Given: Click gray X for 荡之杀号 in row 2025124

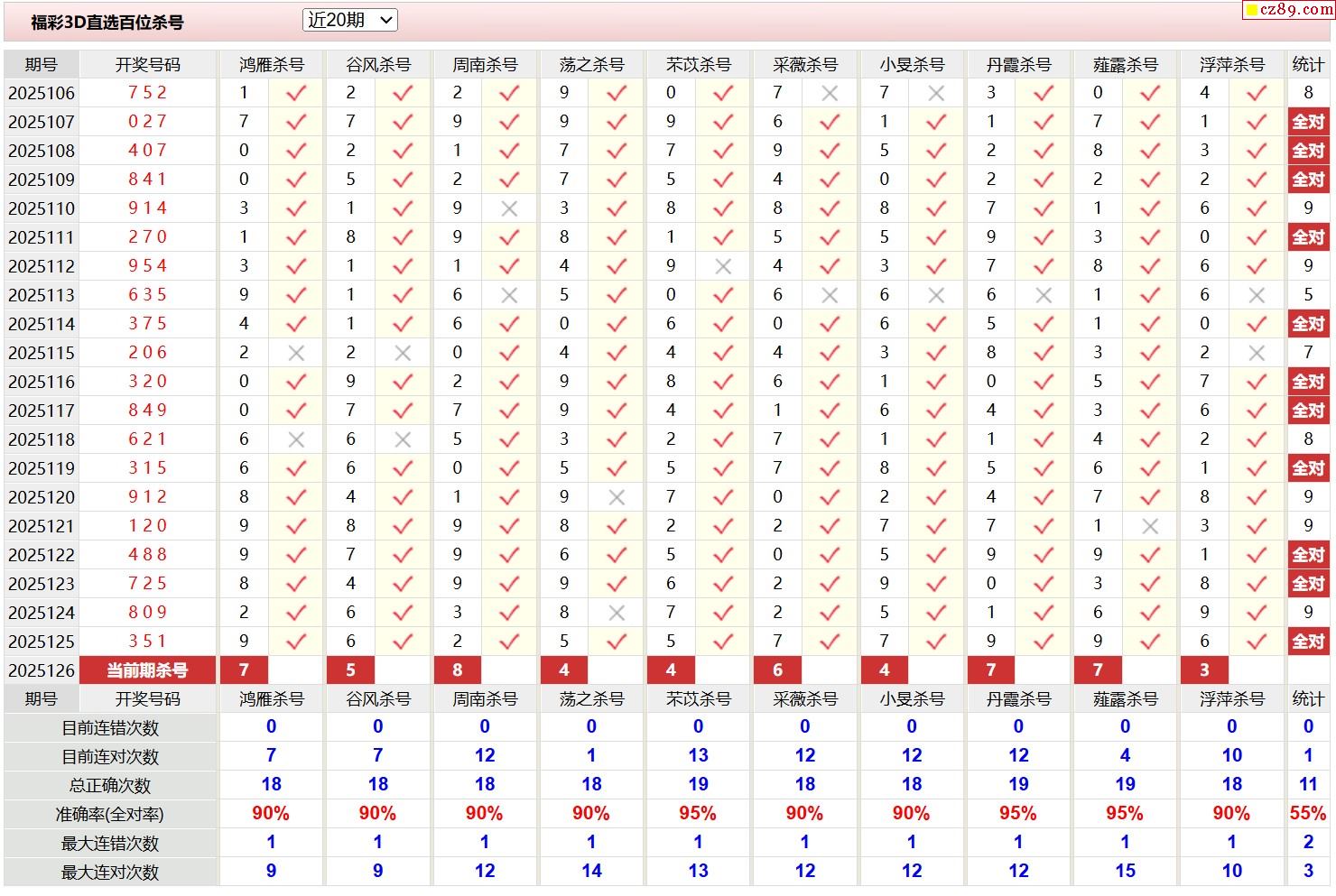Looking at the screenshot, I should point(617,613).
